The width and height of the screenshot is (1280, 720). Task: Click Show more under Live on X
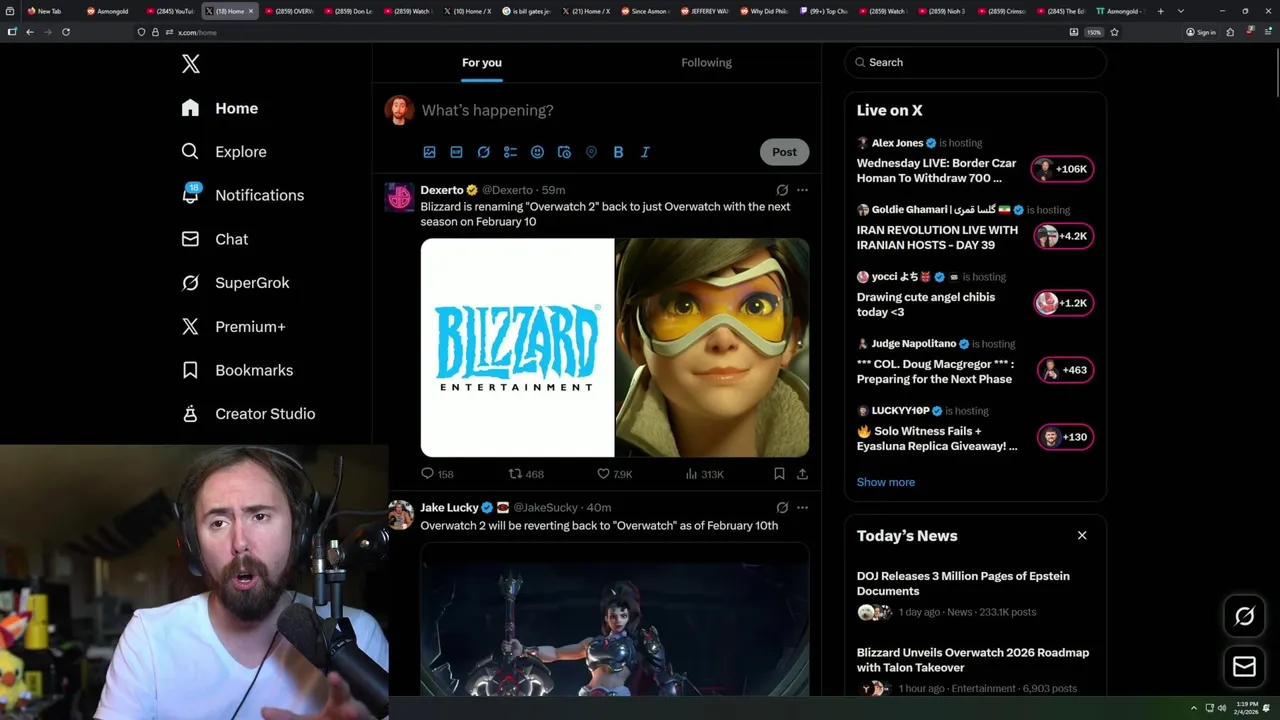[x=886, y=482]
